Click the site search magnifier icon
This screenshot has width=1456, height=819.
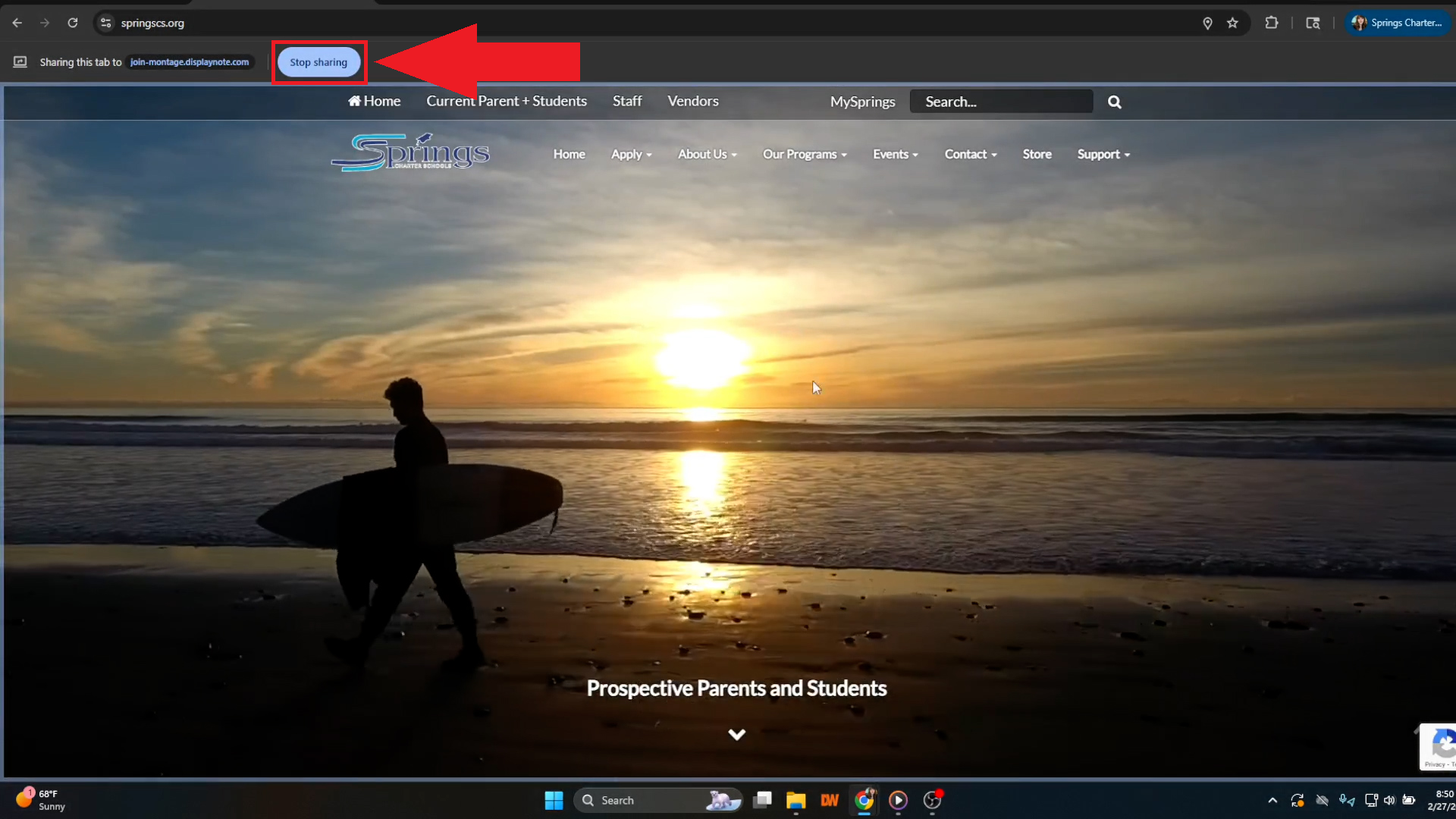1114,102
